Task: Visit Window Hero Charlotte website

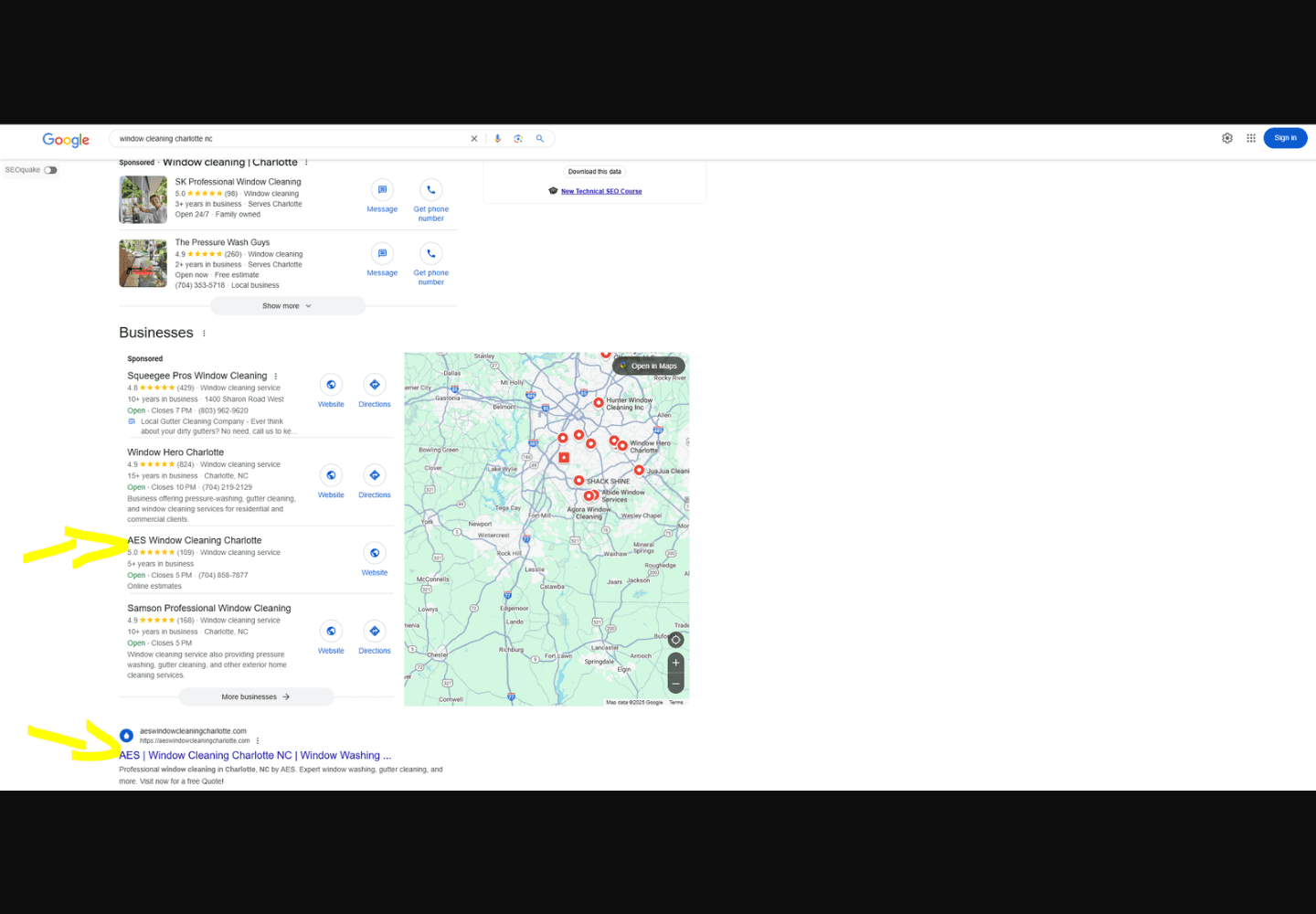Action: tap(331, 482)
